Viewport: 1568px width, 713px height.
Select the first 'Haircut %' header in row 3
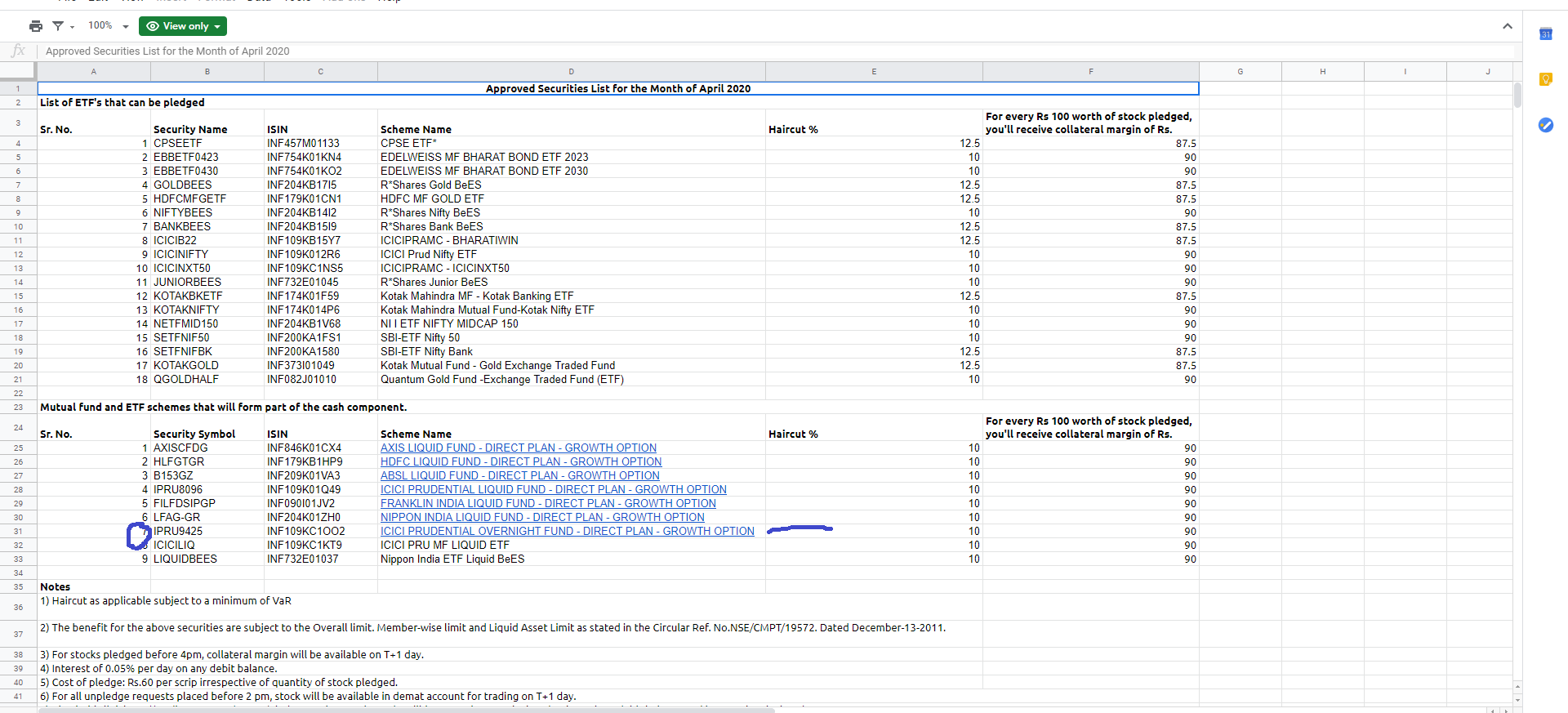874,123
